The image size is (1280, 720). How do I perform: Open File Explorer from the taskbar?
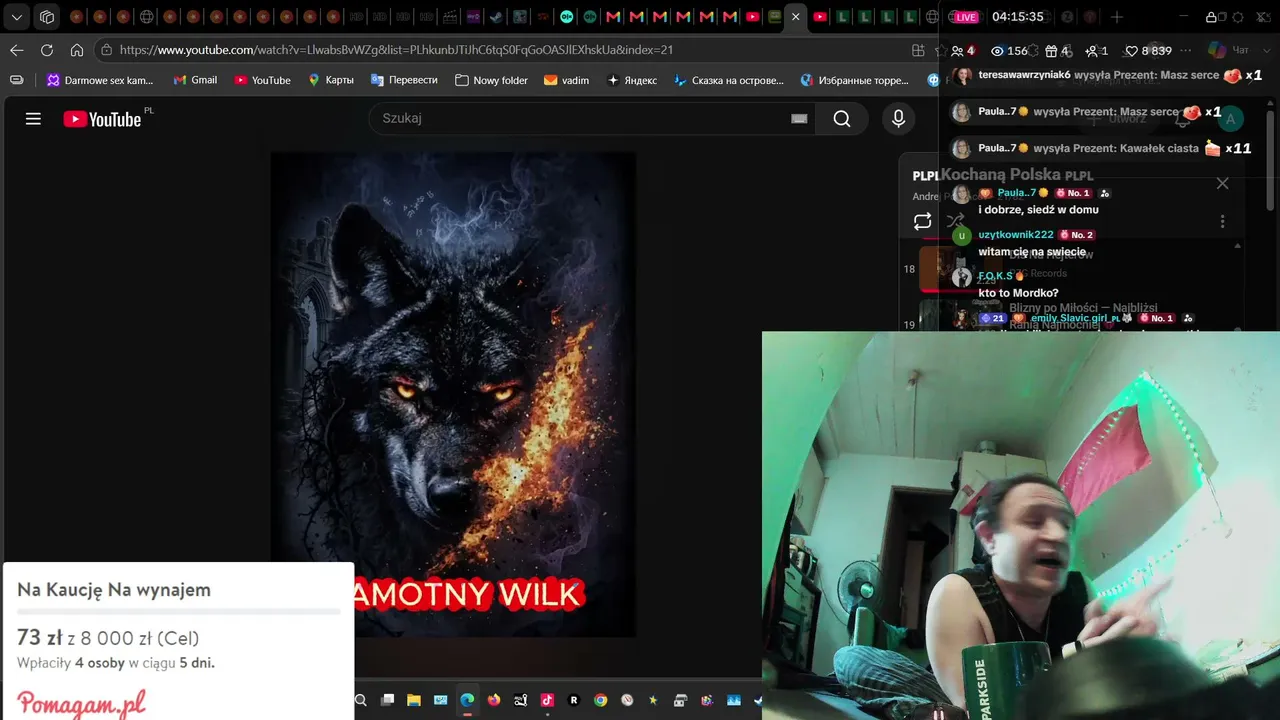point(414,700)
